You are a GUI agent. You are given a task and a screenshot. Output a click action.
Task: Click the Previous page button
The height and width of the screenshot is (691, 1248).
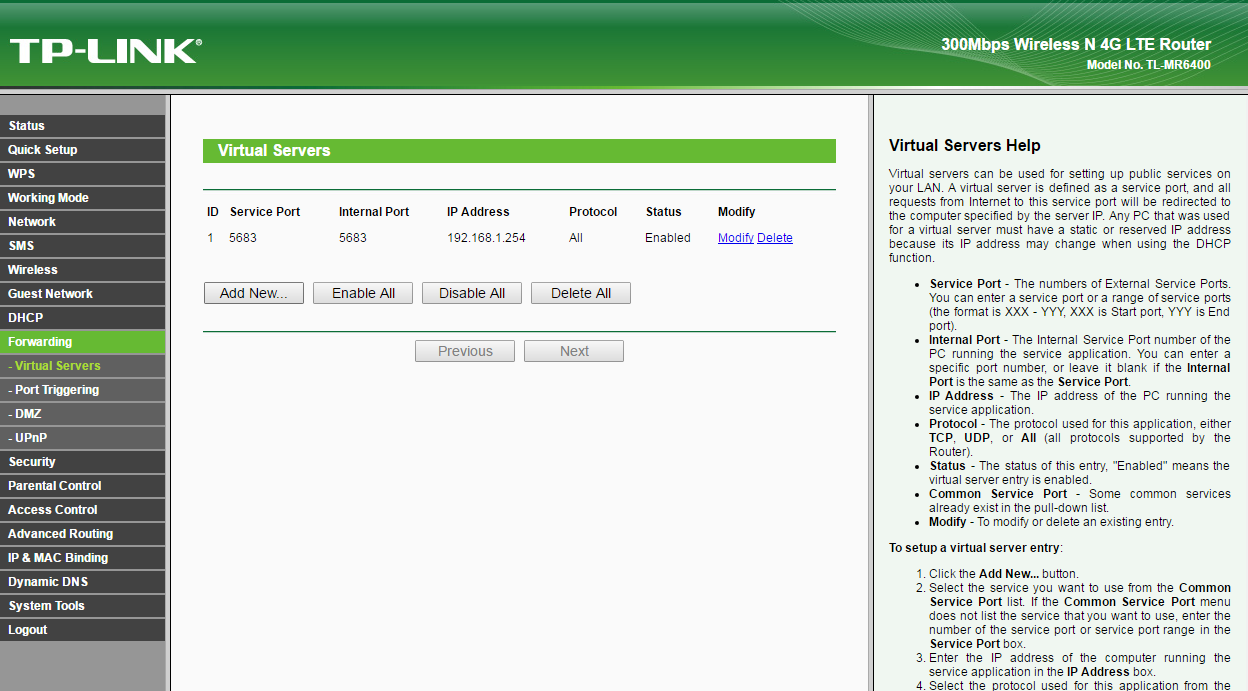pos(465,351)
